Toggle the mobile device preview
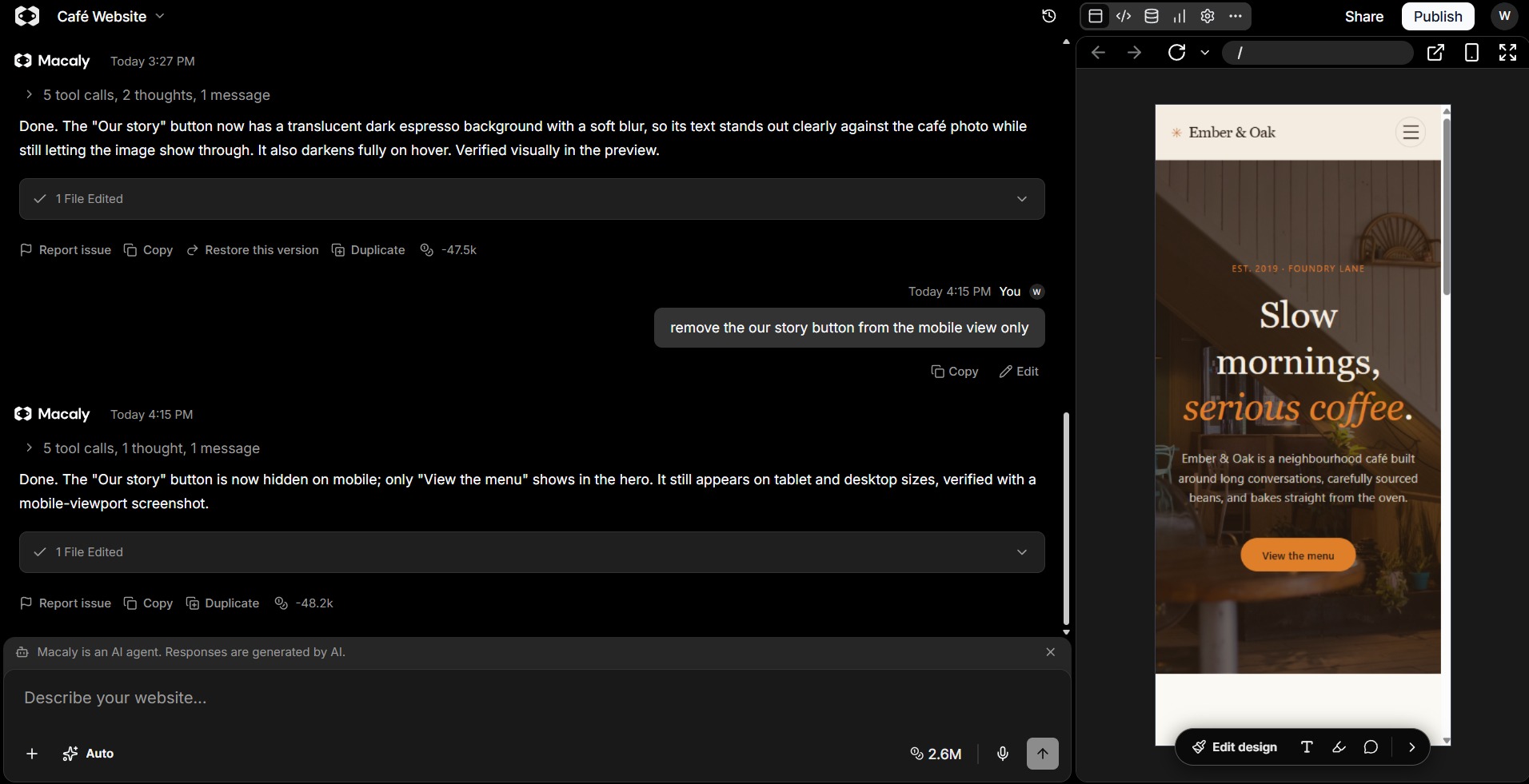 coord(1471,53)
